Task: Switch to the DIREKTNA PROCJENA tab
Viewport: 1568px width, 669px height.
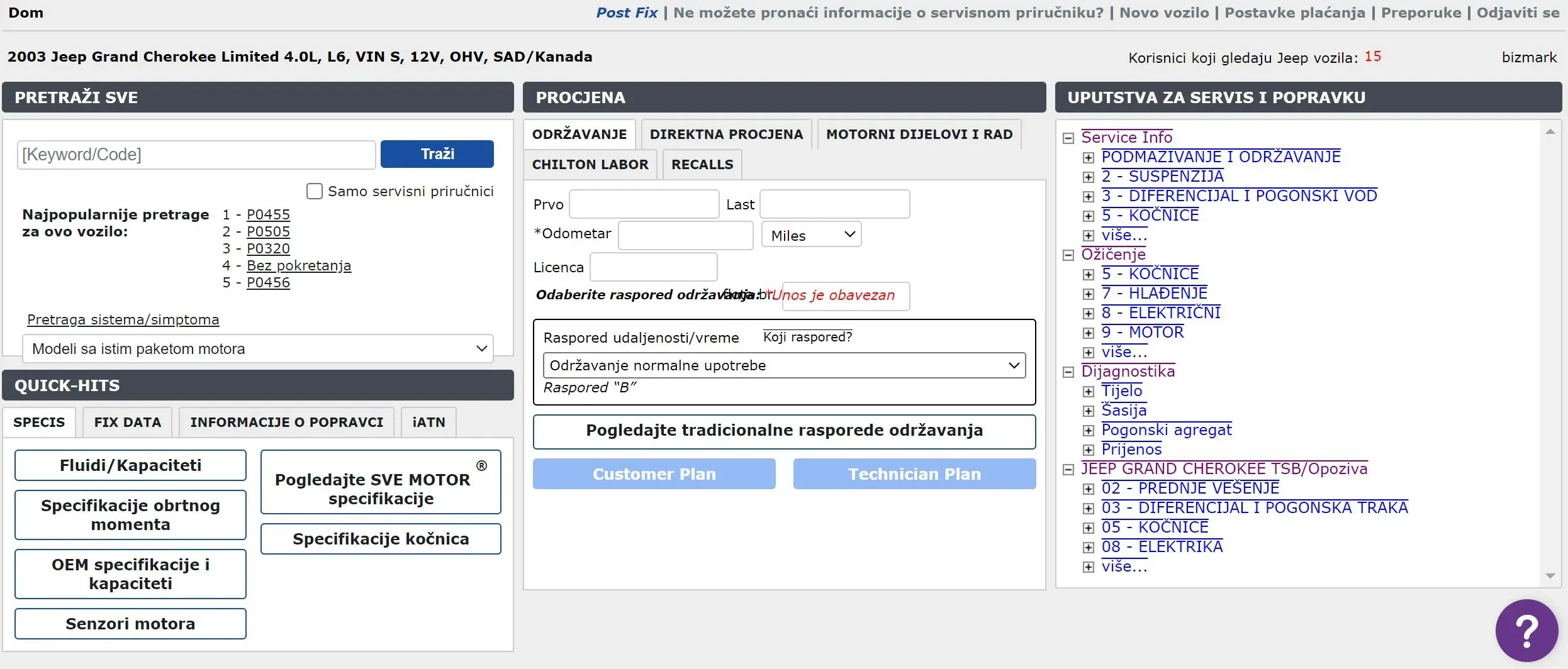Action: (x=727, y=134)
